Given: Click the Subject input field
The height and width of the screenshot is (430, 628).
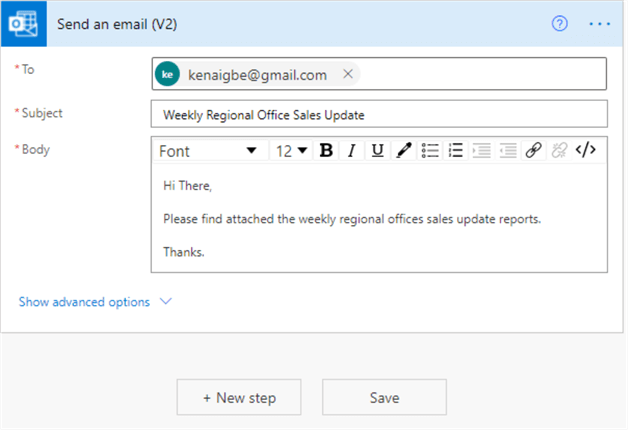Looking at the screenshot, I should click(379, 115).
